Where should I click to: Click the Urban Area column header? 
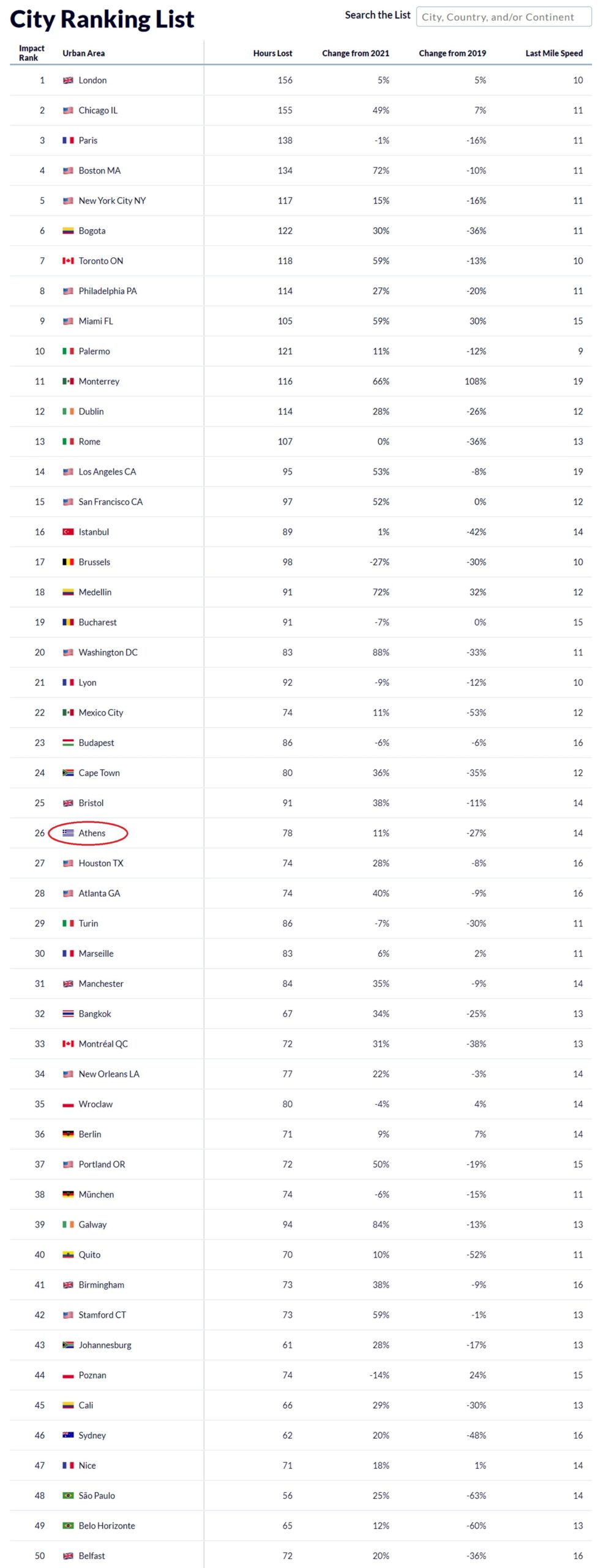(83, 53)
